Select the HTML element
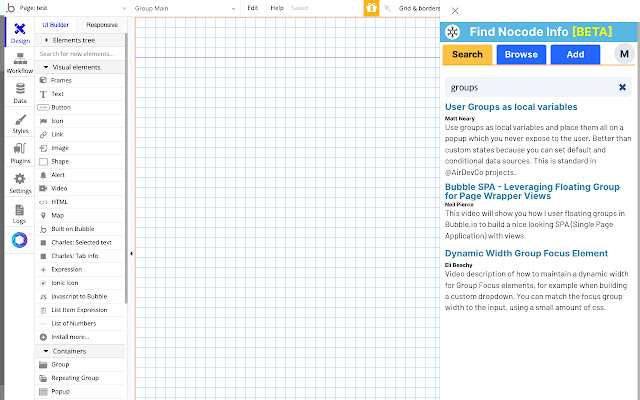640x400 pixels. tap(80, 202)
